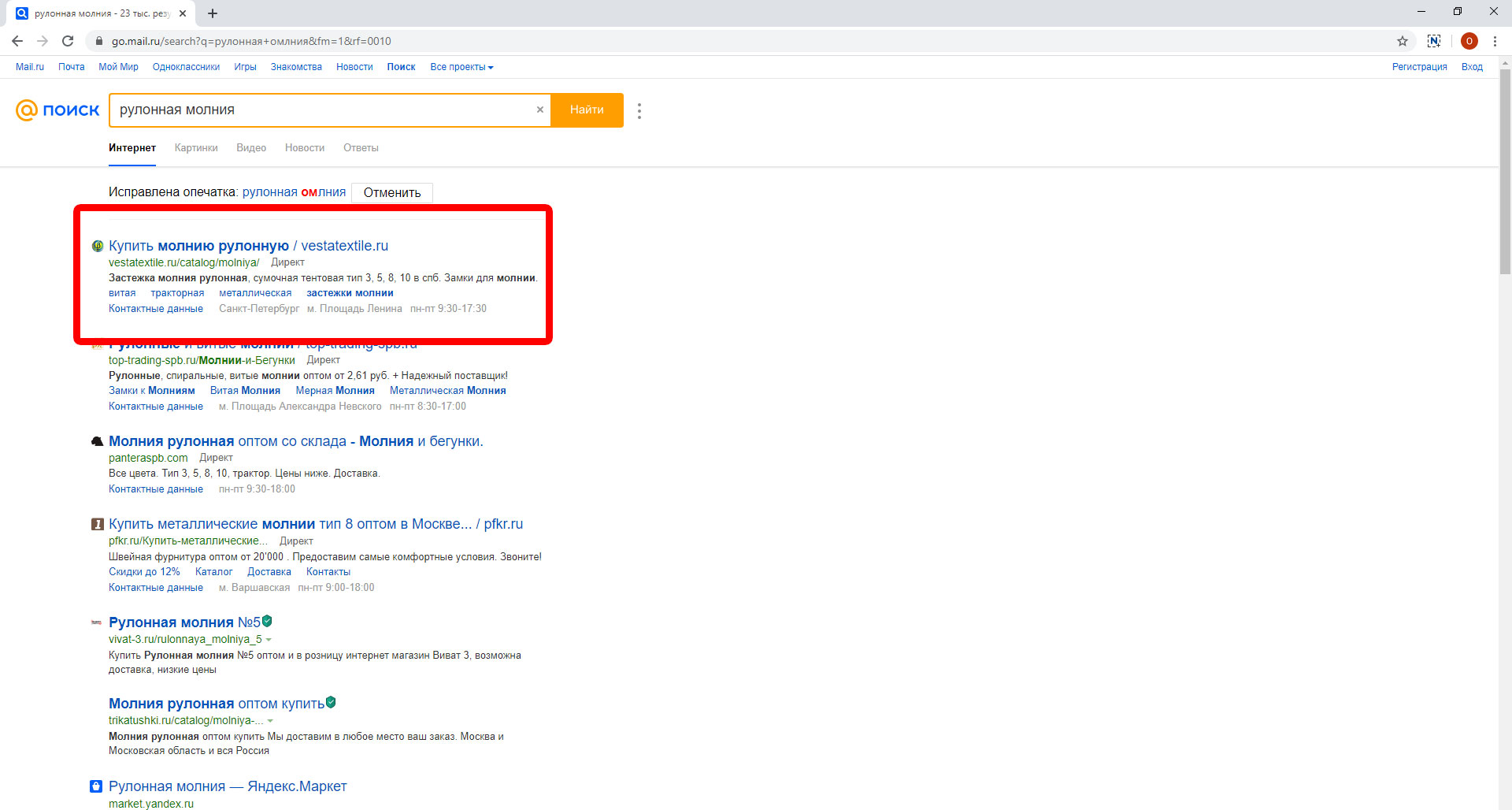
Task: Click verified shield next to Рулонная молния №5
Action: [267, 621]
